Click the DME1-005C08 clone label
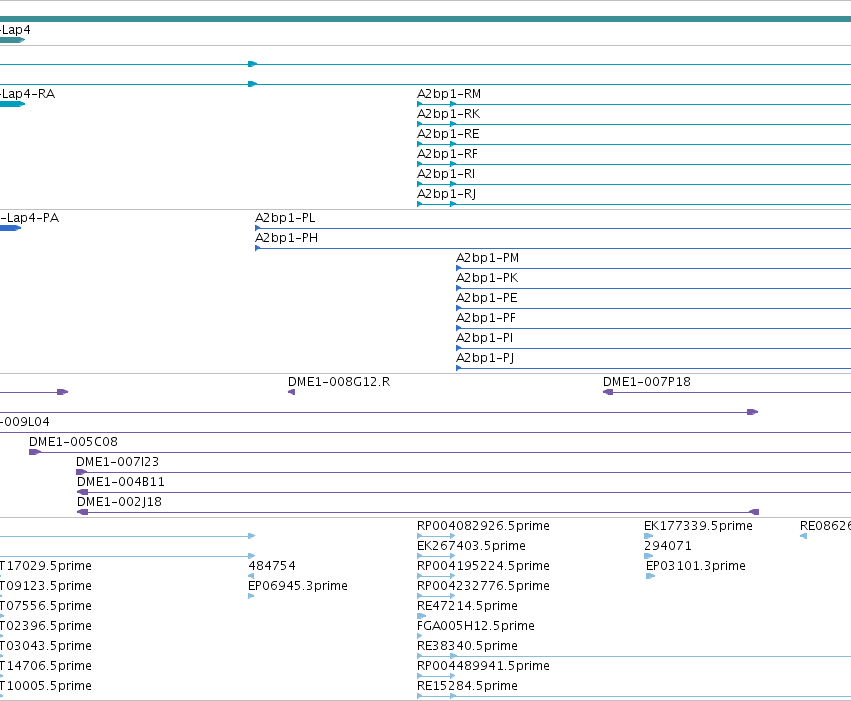 tap(73, 442)
